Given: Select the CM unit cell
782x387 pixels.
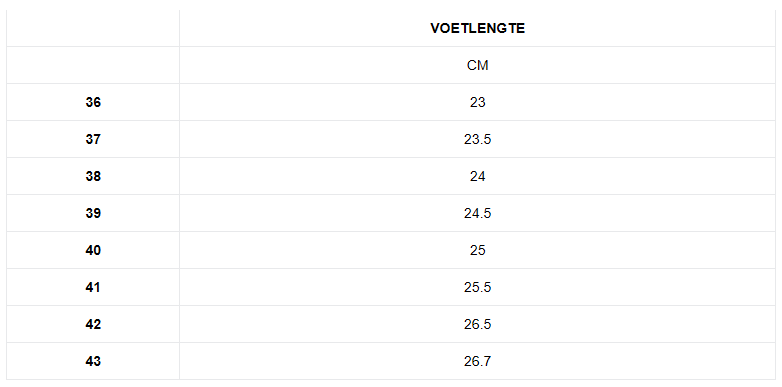Looking at the screenshot, I should click(x=477, y=65).
